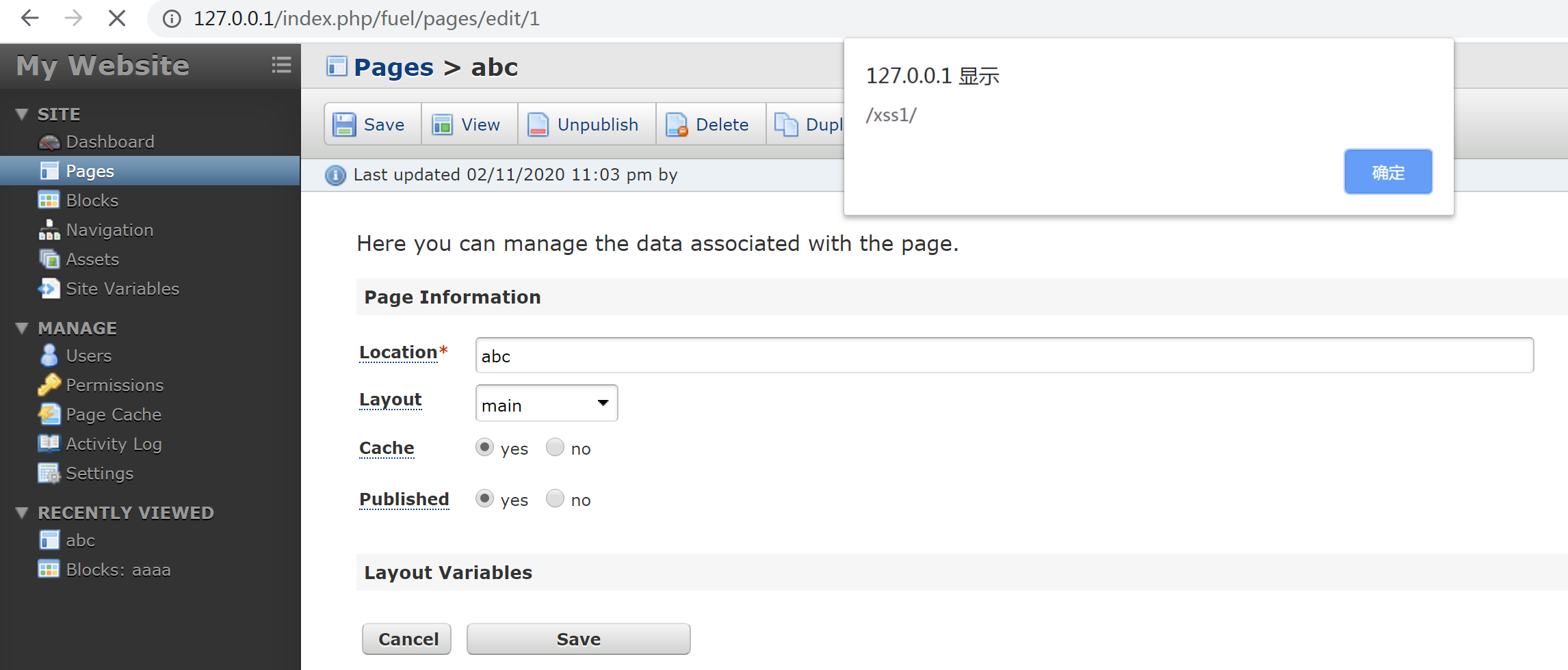Screen dimensions: 1568x670
Task: Open the Layout dropdown
Action: [x=546, y=403]
